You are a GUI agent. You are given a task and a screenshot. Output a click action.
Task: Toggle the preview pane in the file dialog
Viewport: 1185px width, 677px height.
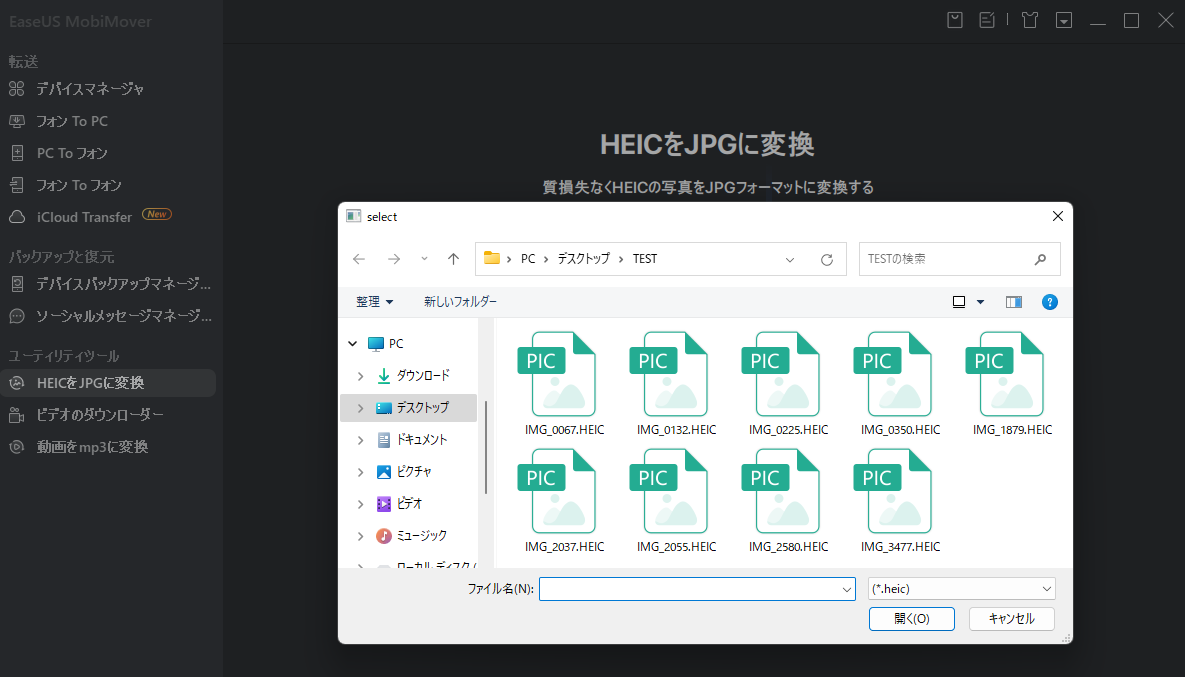1013,301
